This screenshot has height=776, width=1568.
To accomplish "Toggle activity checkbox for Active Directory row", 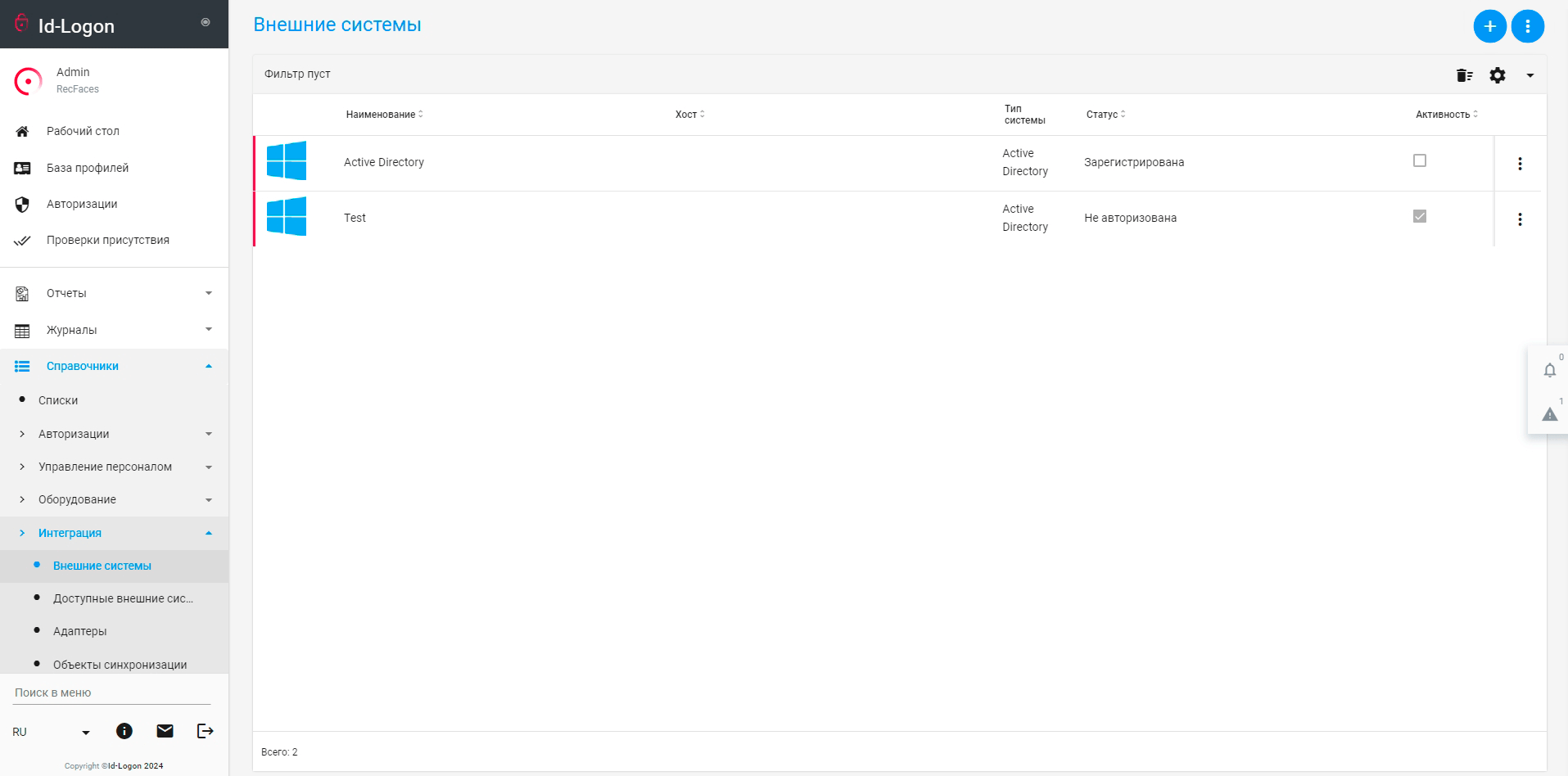I will pos(1420,160).
